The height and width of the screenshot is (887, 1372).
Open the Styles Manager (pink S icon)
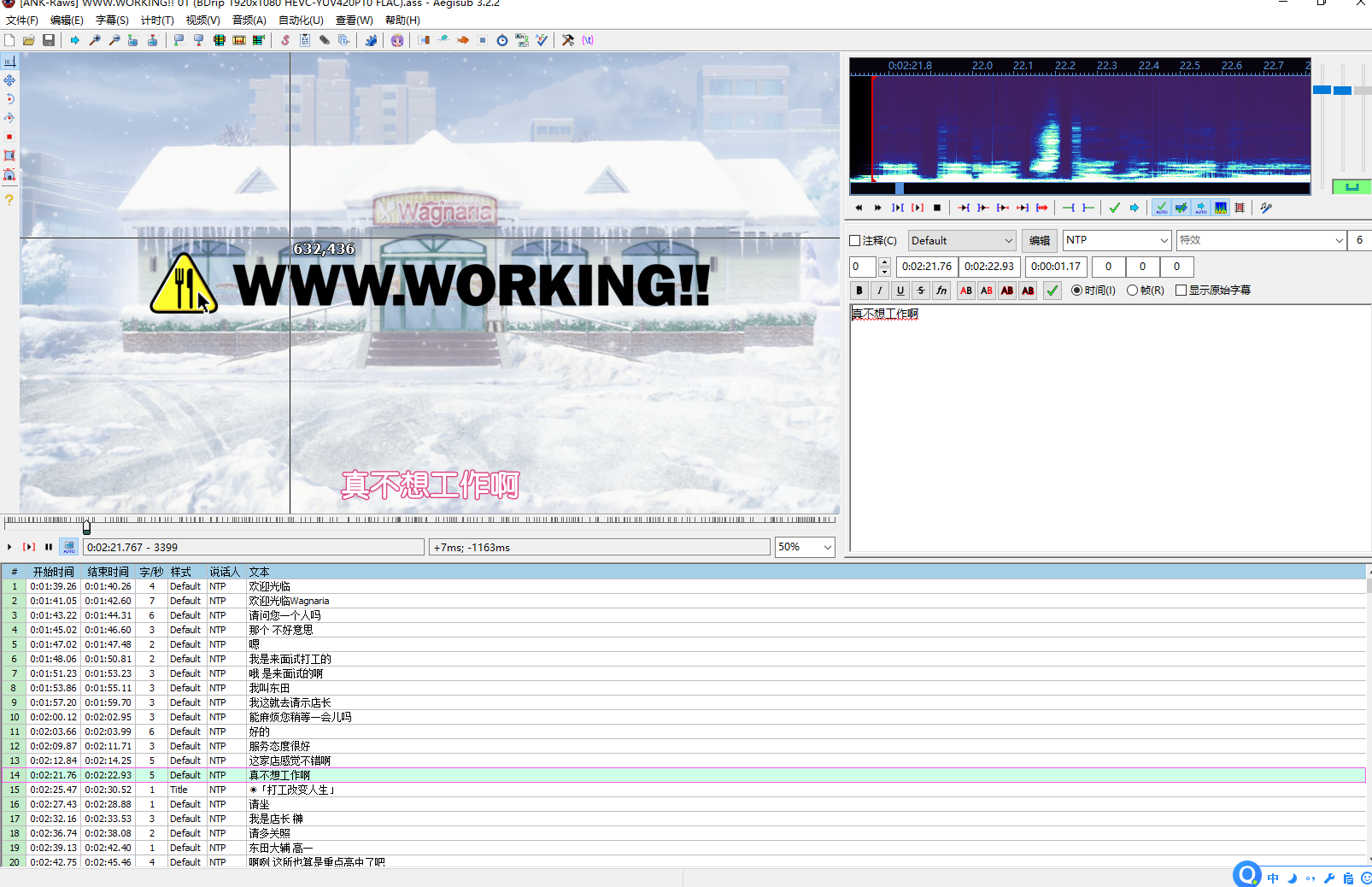coord(285,40)
